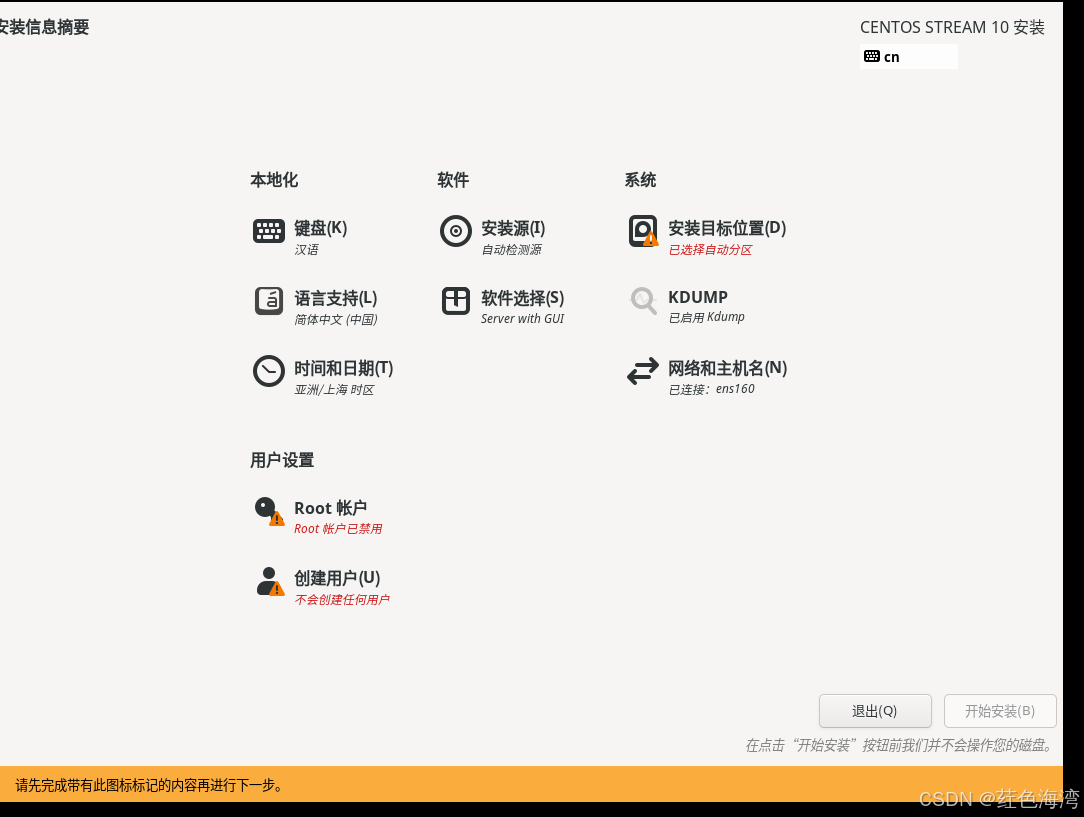Open the disk icon for 安装目标位置
Viewport: 1084px width, 817px height.
[643, 231]
